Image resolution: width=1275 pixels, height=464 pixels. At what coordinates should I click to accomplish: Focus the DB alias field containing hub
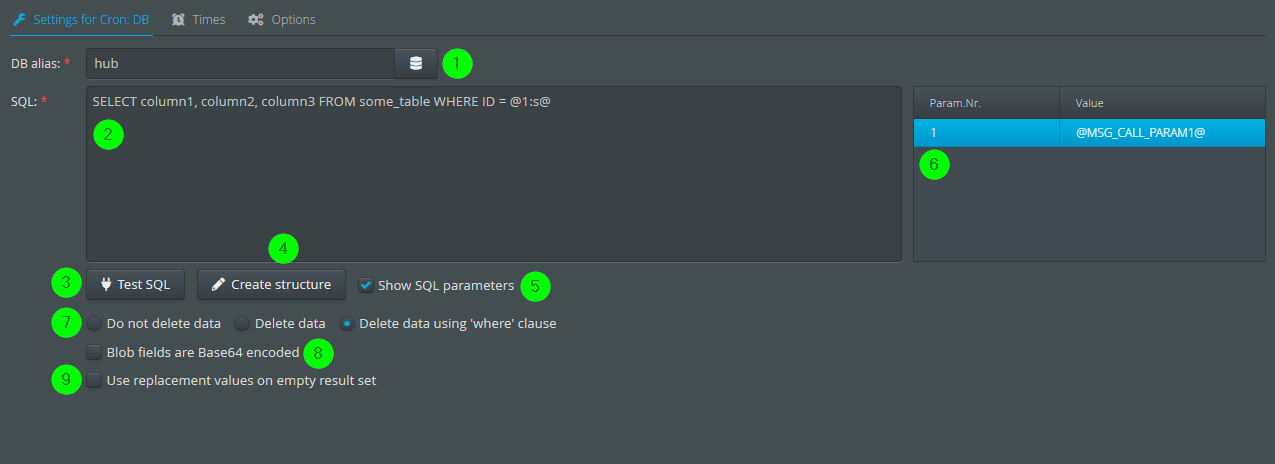(x=241, y=63)
